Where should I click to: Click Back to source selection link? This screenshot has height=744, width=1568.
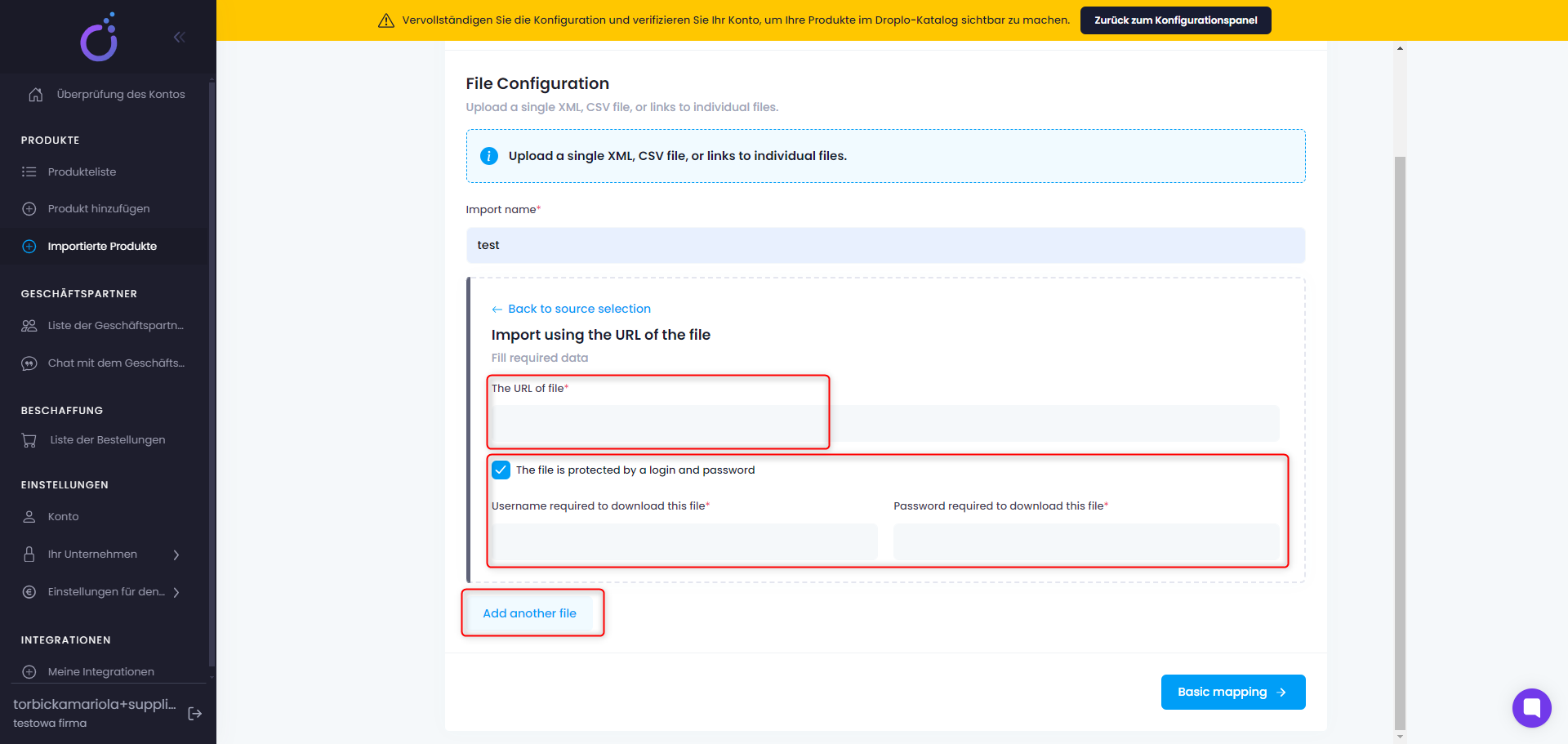[579, 309]
